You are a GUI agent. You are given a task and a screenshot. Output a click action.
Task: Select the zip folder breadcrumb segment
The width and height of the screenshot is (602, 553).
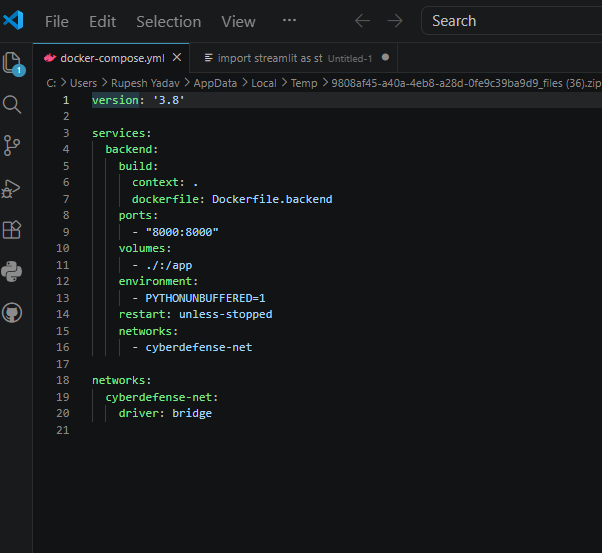click(466, 83)
